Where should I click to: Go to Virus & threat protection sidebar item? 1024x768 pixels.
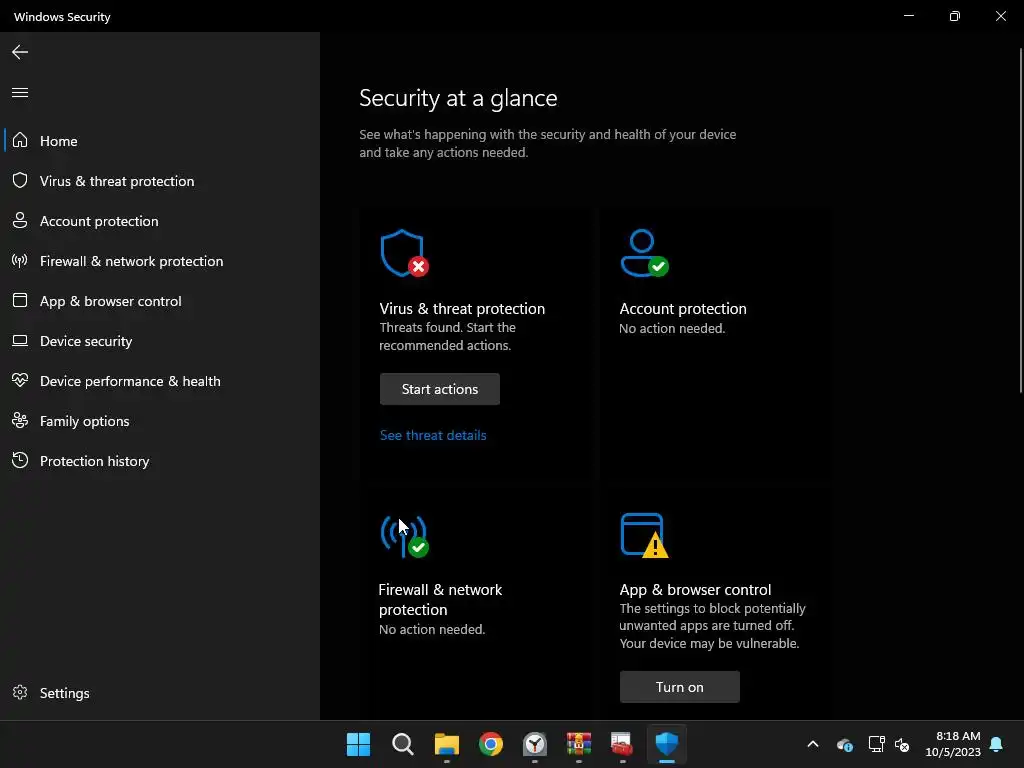click(x=160, y=181)
